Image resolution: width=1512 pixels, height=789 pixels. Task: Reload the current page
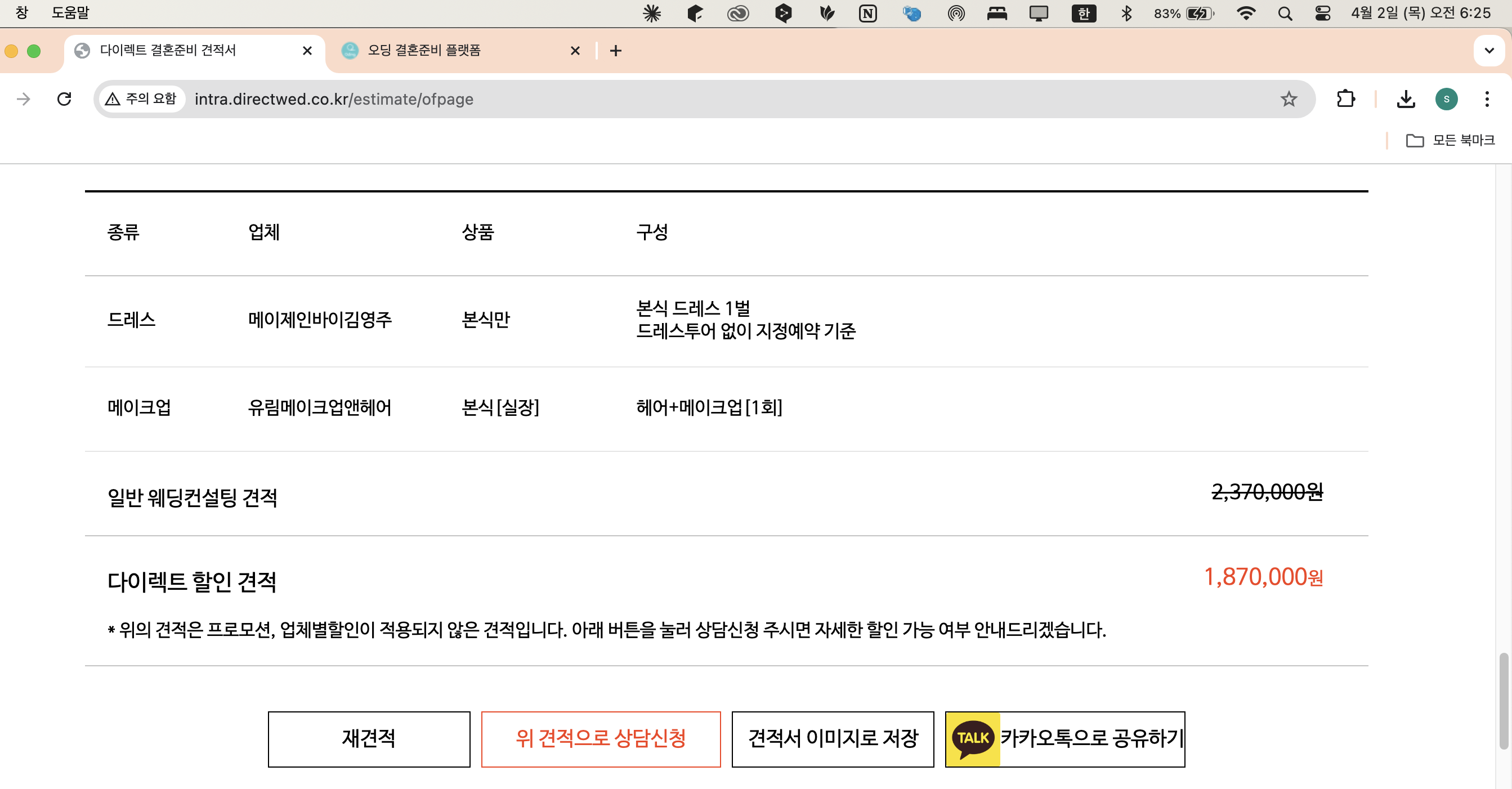65,98
